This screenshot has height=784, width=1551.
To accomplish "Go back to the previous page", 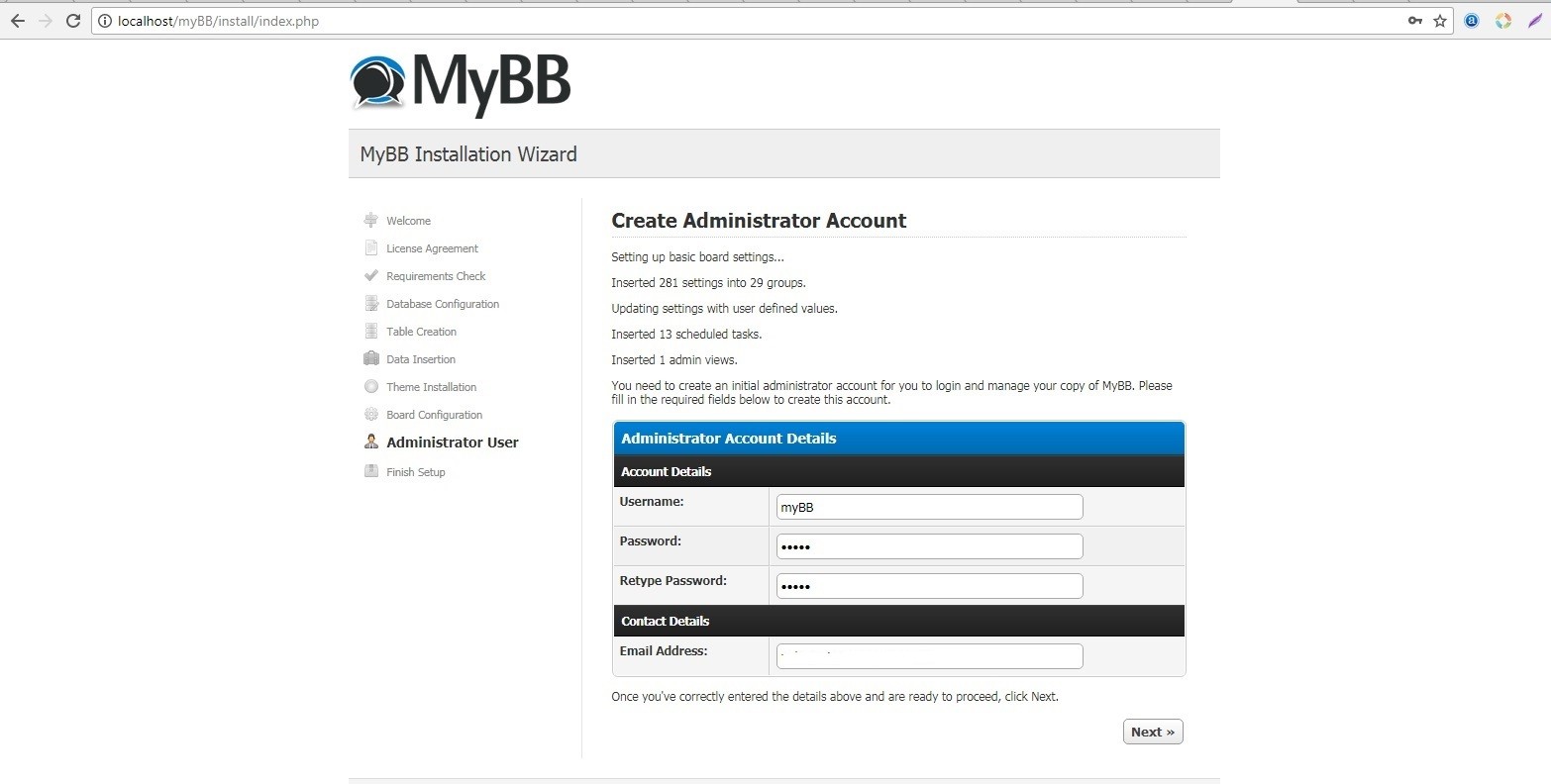I will [18, 21].
